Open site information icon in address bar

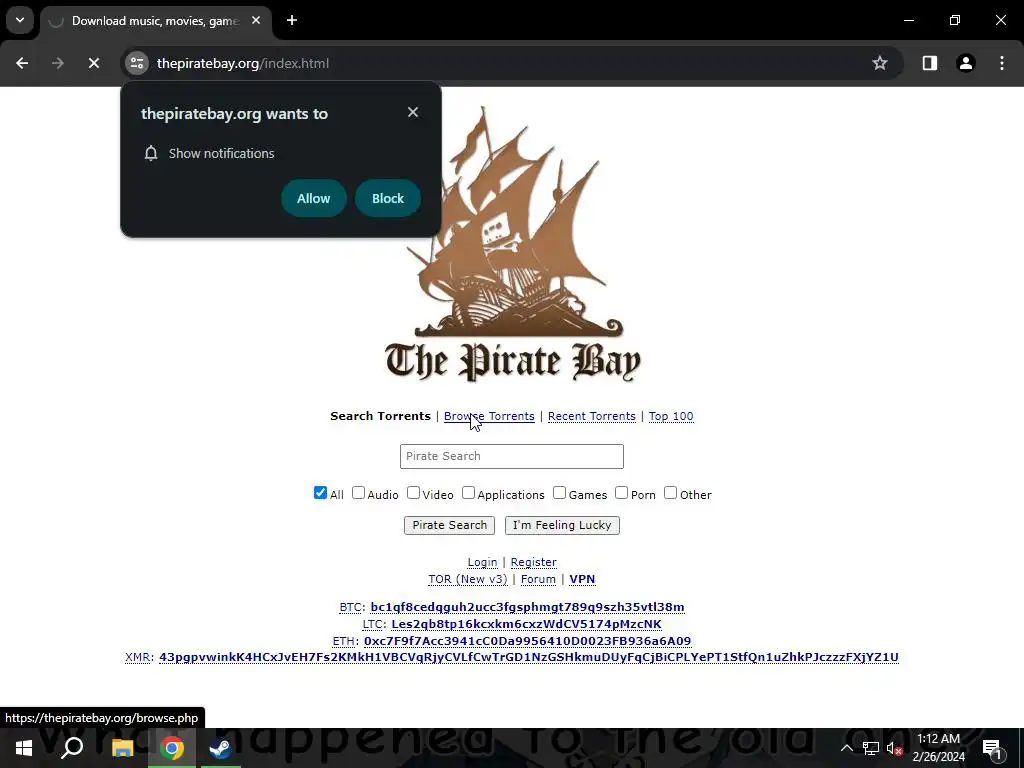[137, 63]
